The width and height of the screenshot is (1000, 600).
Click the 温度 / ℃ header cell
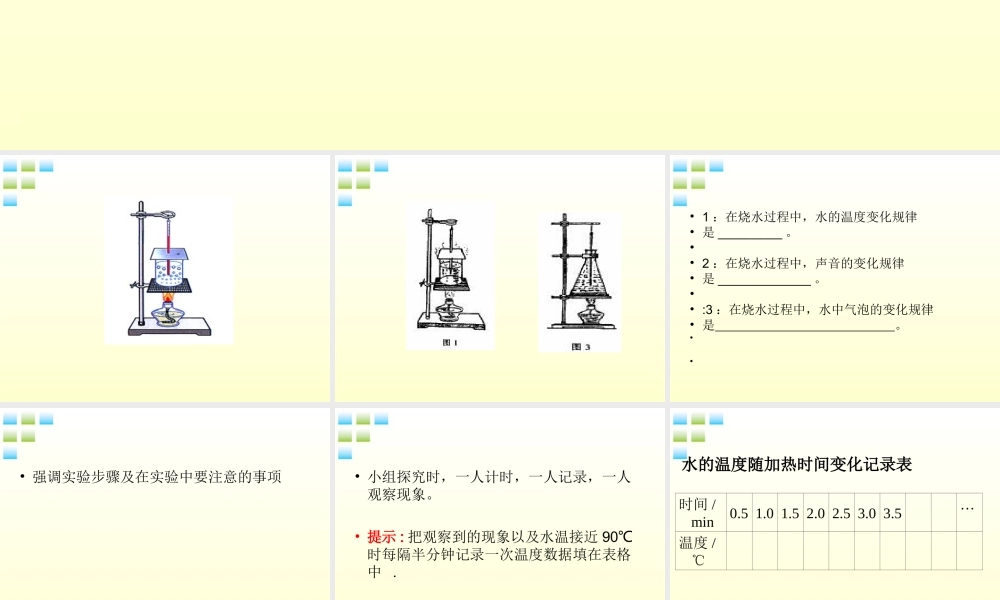point(701,550)
